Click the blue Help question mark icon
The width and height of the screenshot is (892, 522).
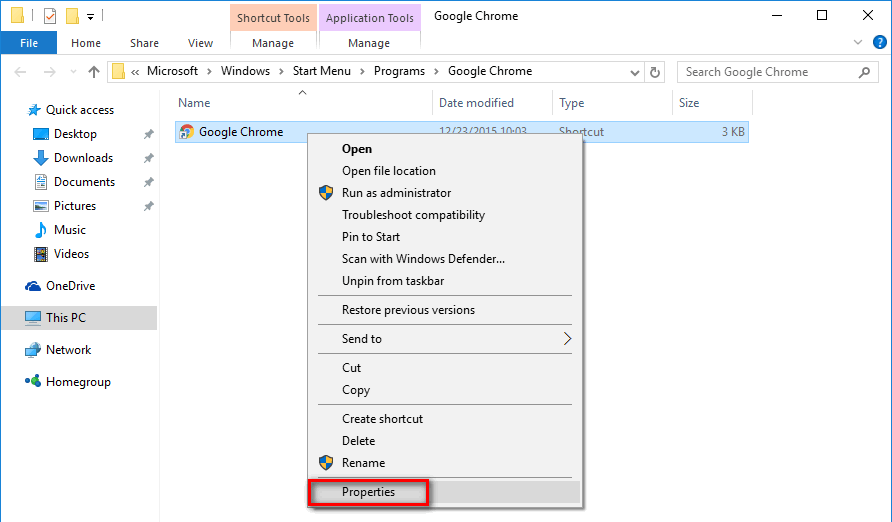click(879, 42)
